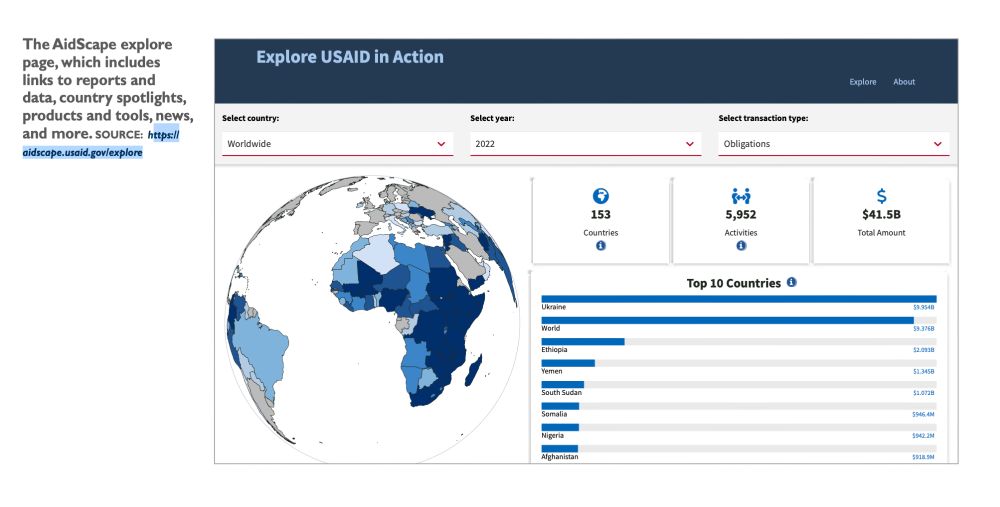Select the $918.9M Afghanistan amount
This screenshot has width=1000, height=507.
click(x=923, y=457)
